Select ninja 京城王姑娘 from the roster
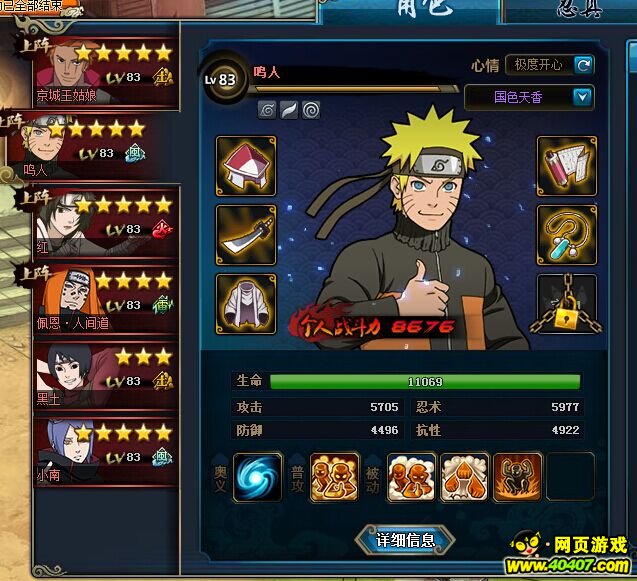 [x=106, y=73]
